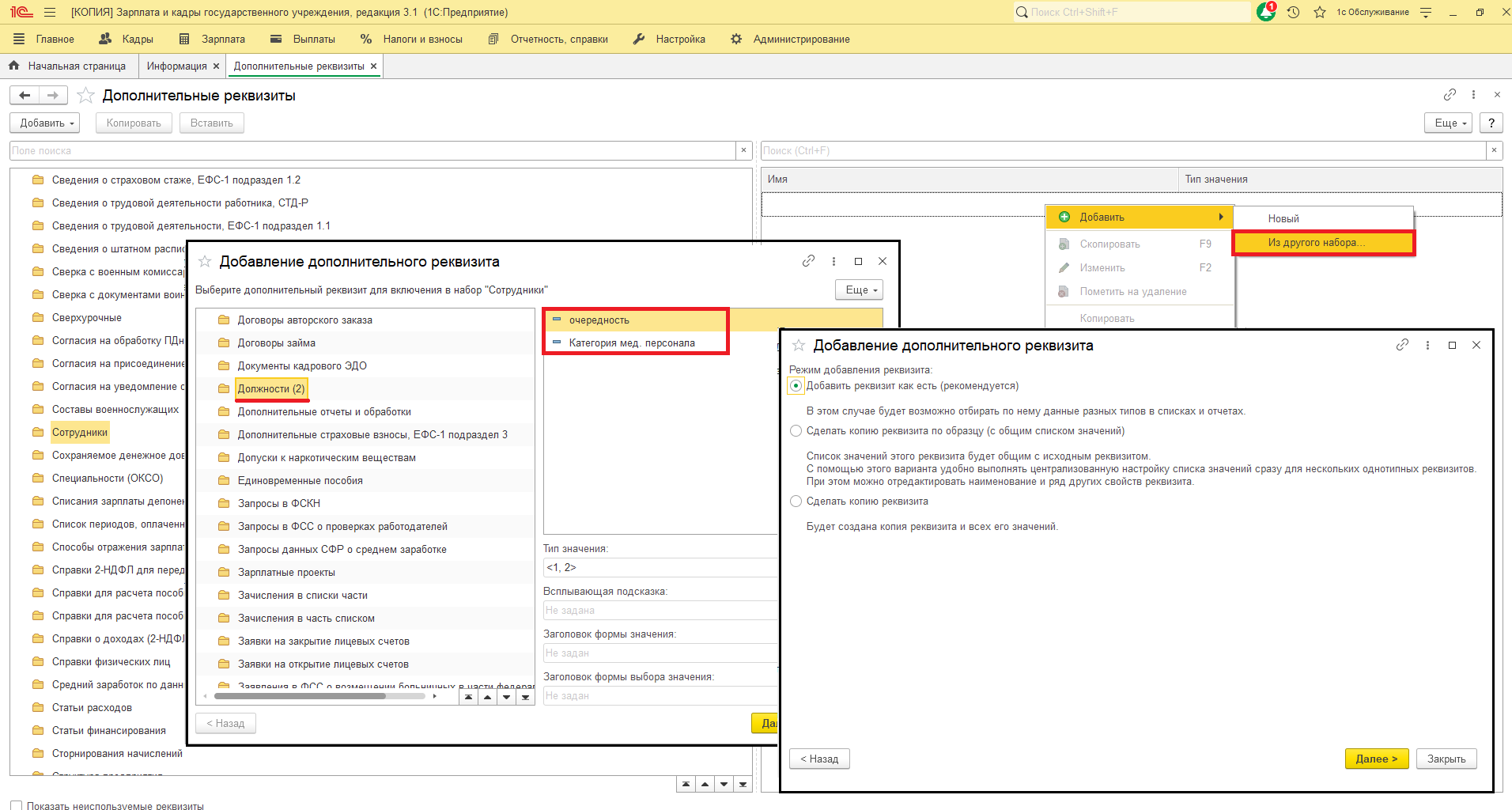This screenshot has height=810, width=1512.
Task: Go back with the left arrow button
Action: pyautogui.click(x=25, y=96)
